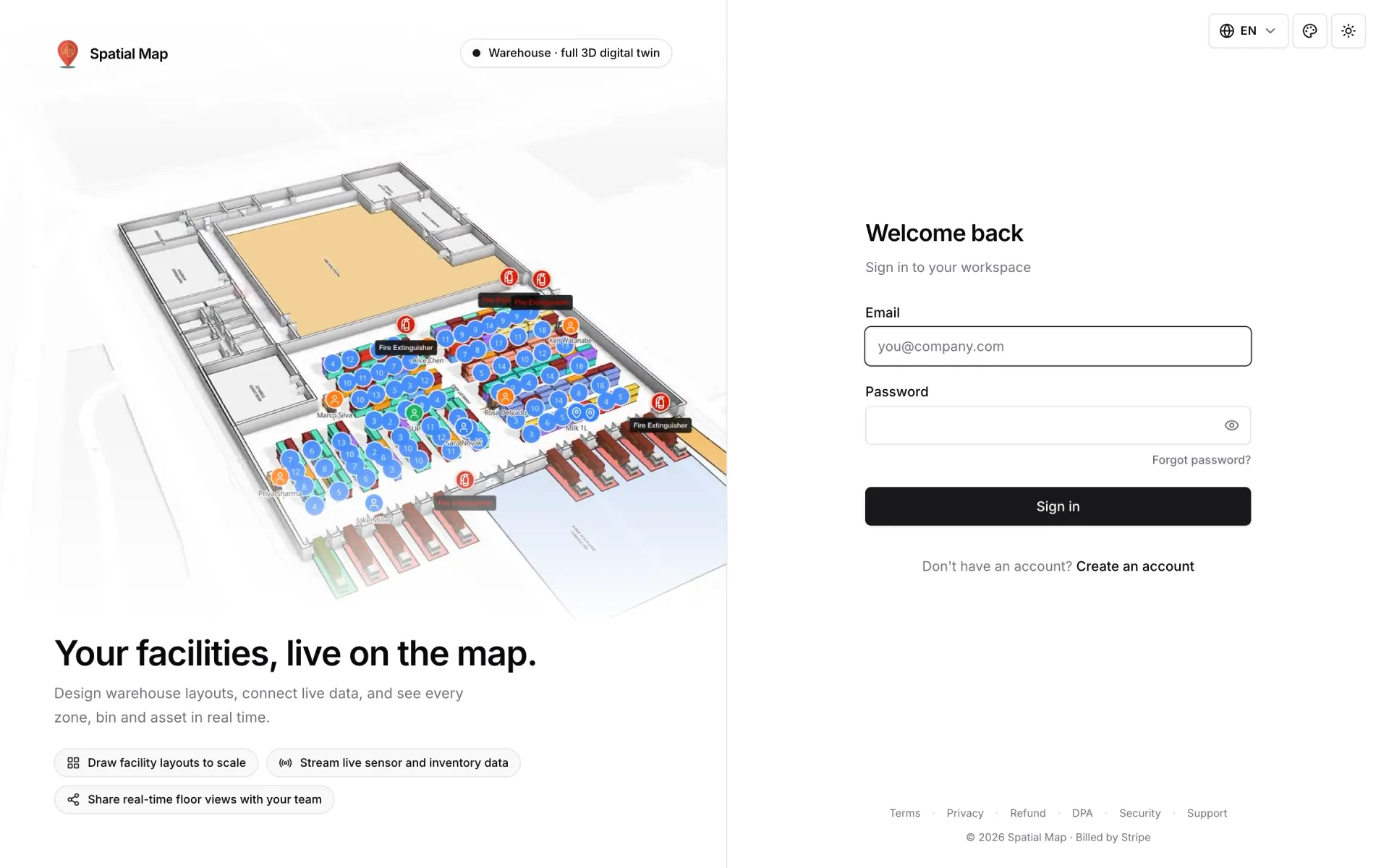Open the Support footer link
This screenshot has width=1389, height=868.
pos(1207,813)
